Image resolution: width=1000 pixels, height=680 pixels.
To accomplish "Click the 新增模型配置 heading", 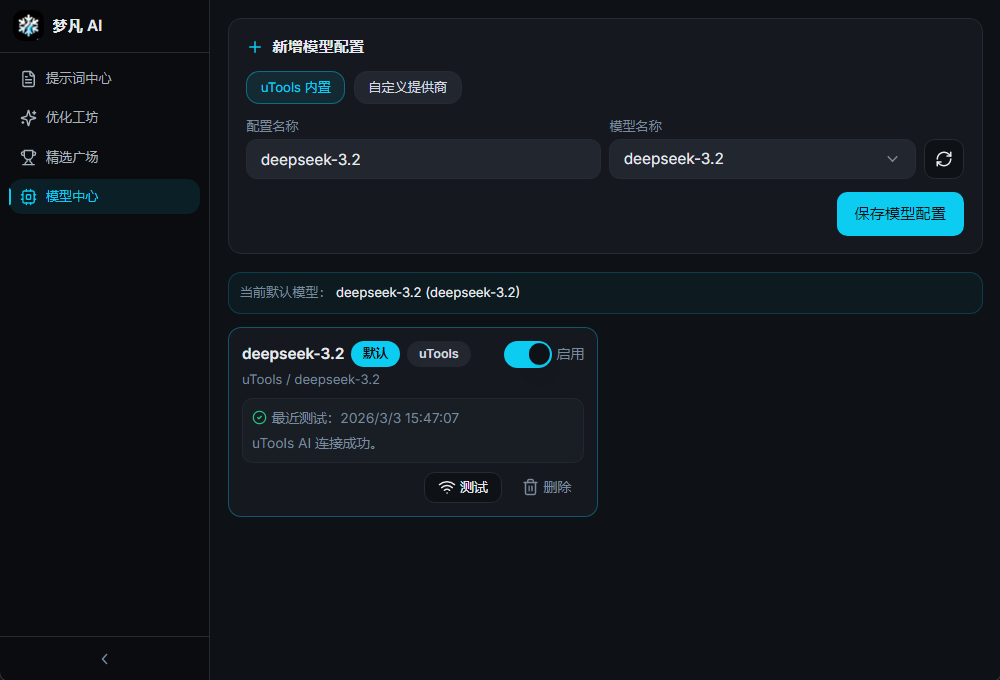I will (318, 47).
